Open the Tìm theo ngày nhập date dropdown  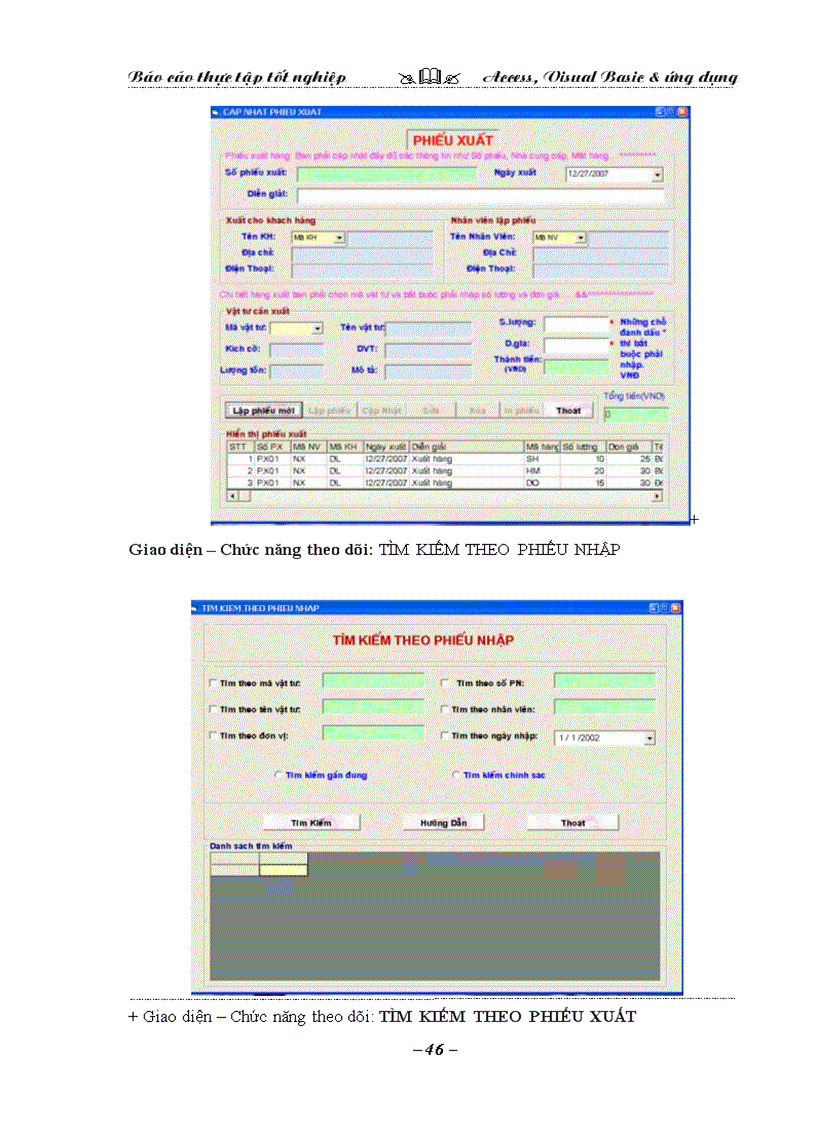[x=652, y=737]
